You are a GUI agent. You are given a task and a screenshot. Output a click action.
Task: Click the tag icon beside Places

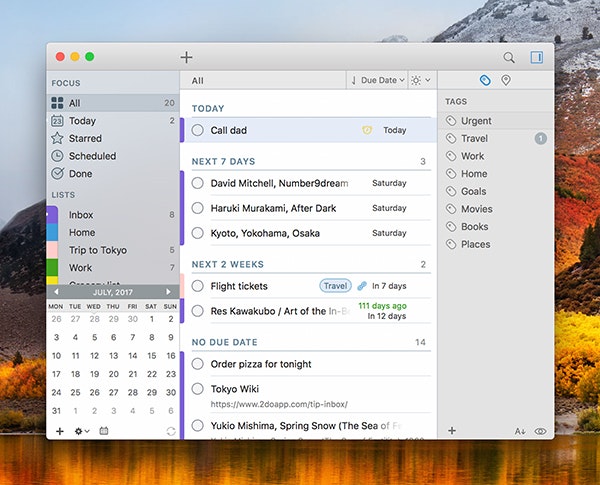[451, 244]
